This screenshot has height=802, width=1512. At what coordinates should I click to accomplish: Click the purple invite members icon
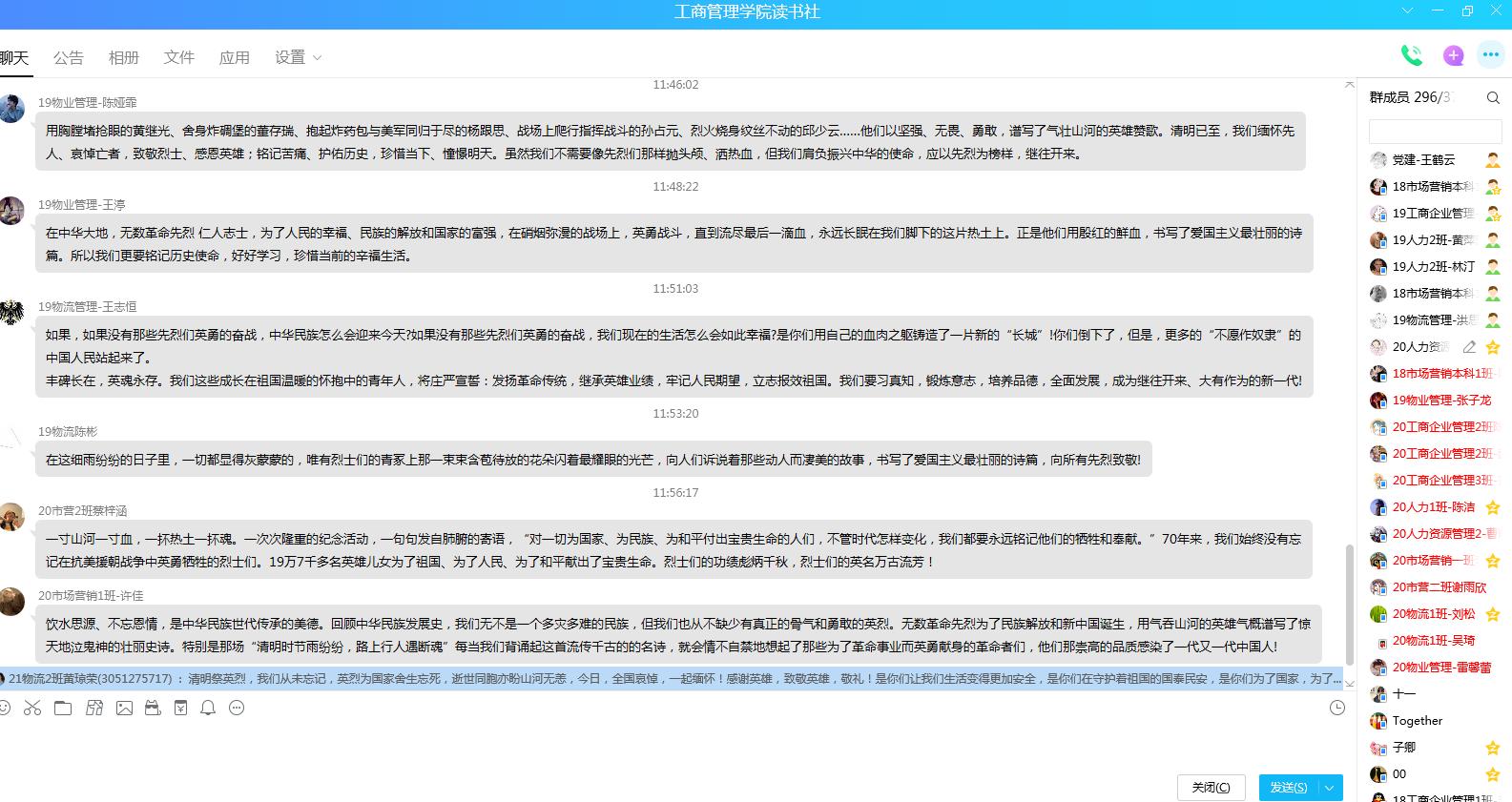tap(1453, 56)
